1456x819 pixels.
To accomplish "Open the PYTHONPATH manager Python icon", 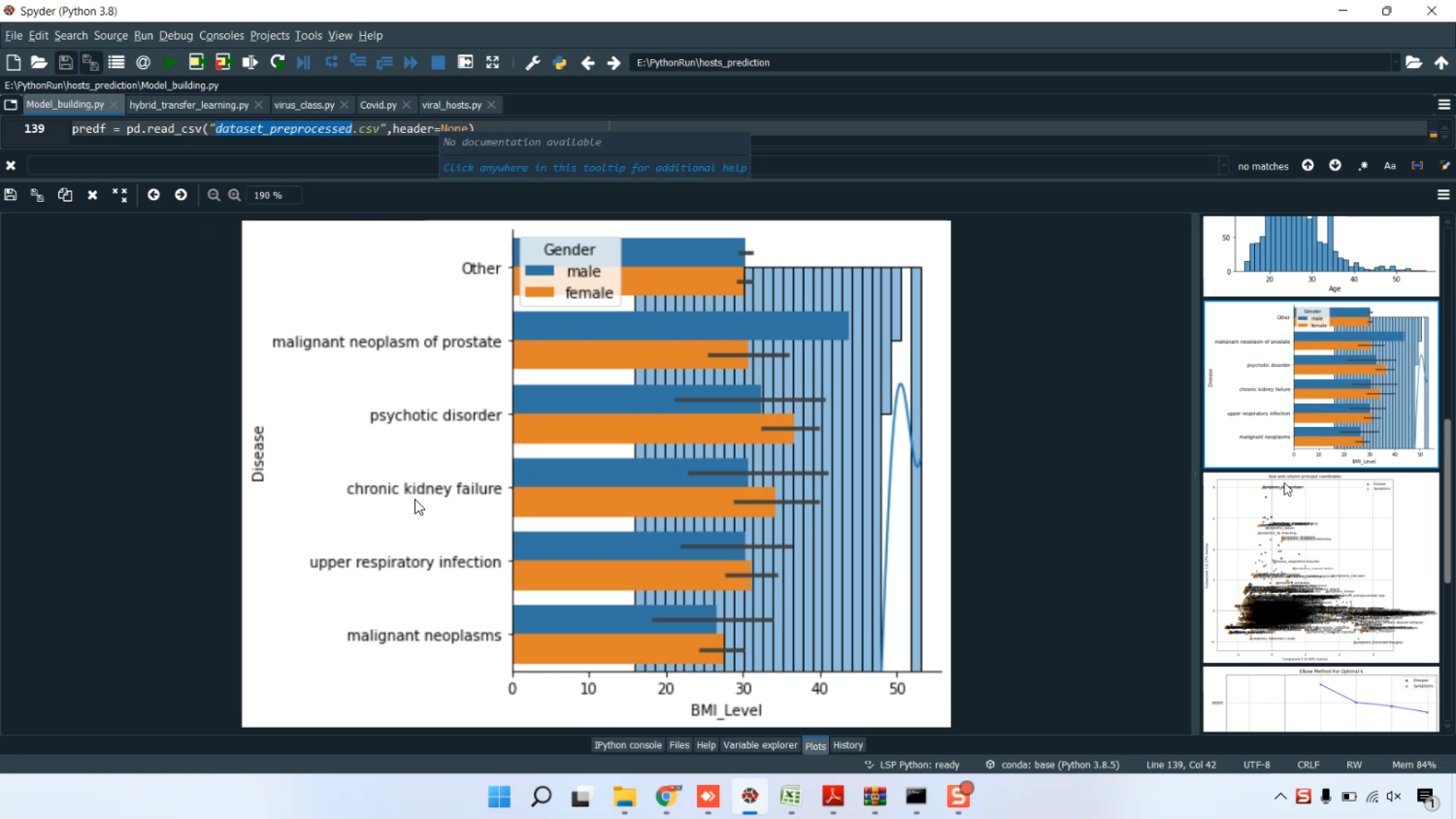I will [559, 62].
